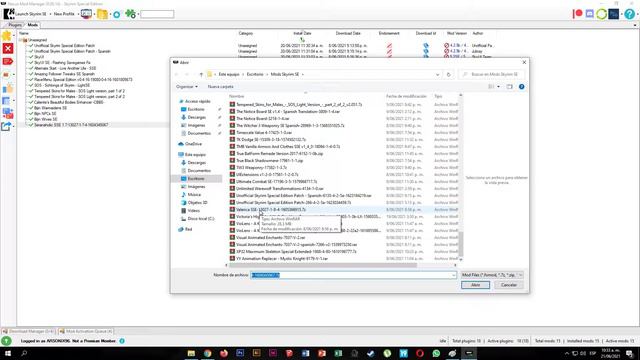Click the blue help icon in dialog

(x=521, y=87)
